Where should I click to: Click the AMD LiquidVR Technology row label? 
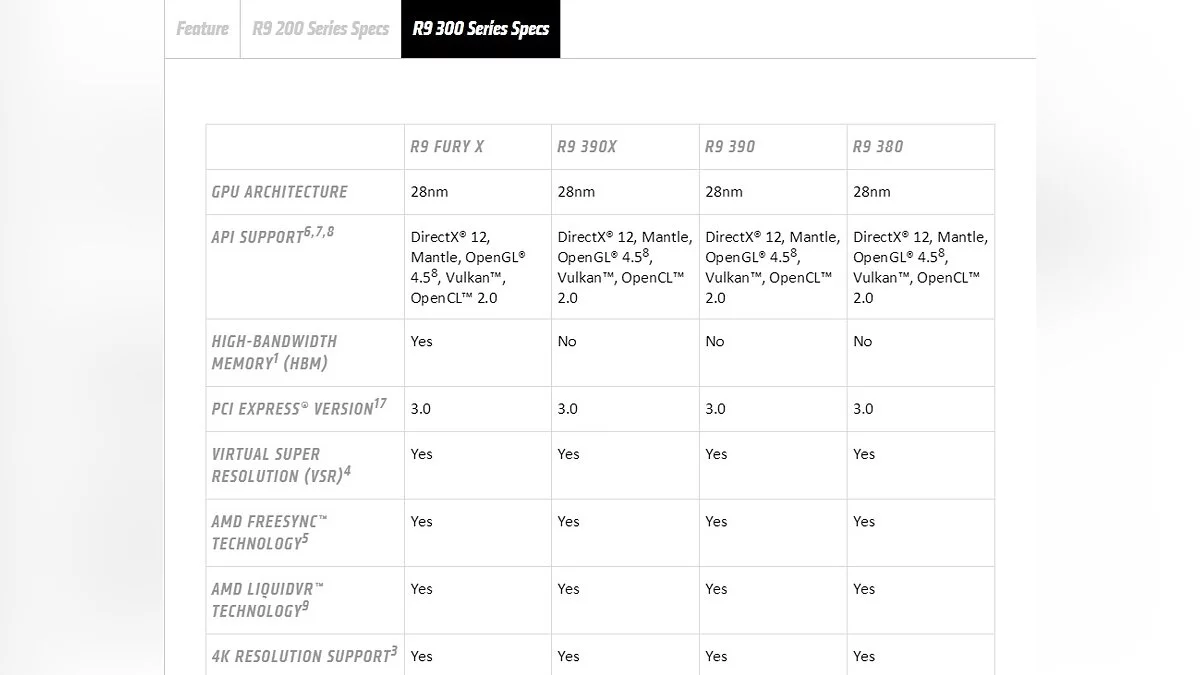pos(267,599)
